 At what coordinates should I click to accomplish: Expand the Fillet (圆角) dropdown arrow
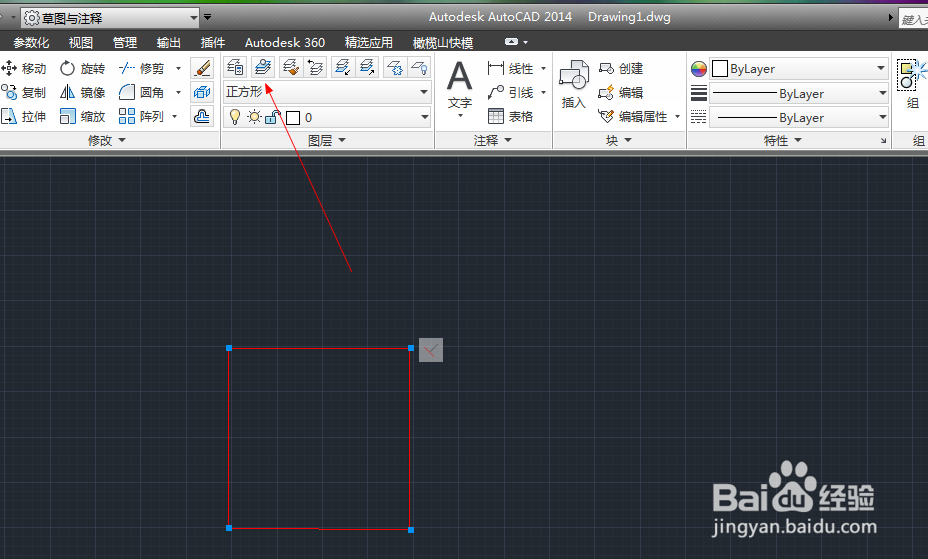(178, 93)
